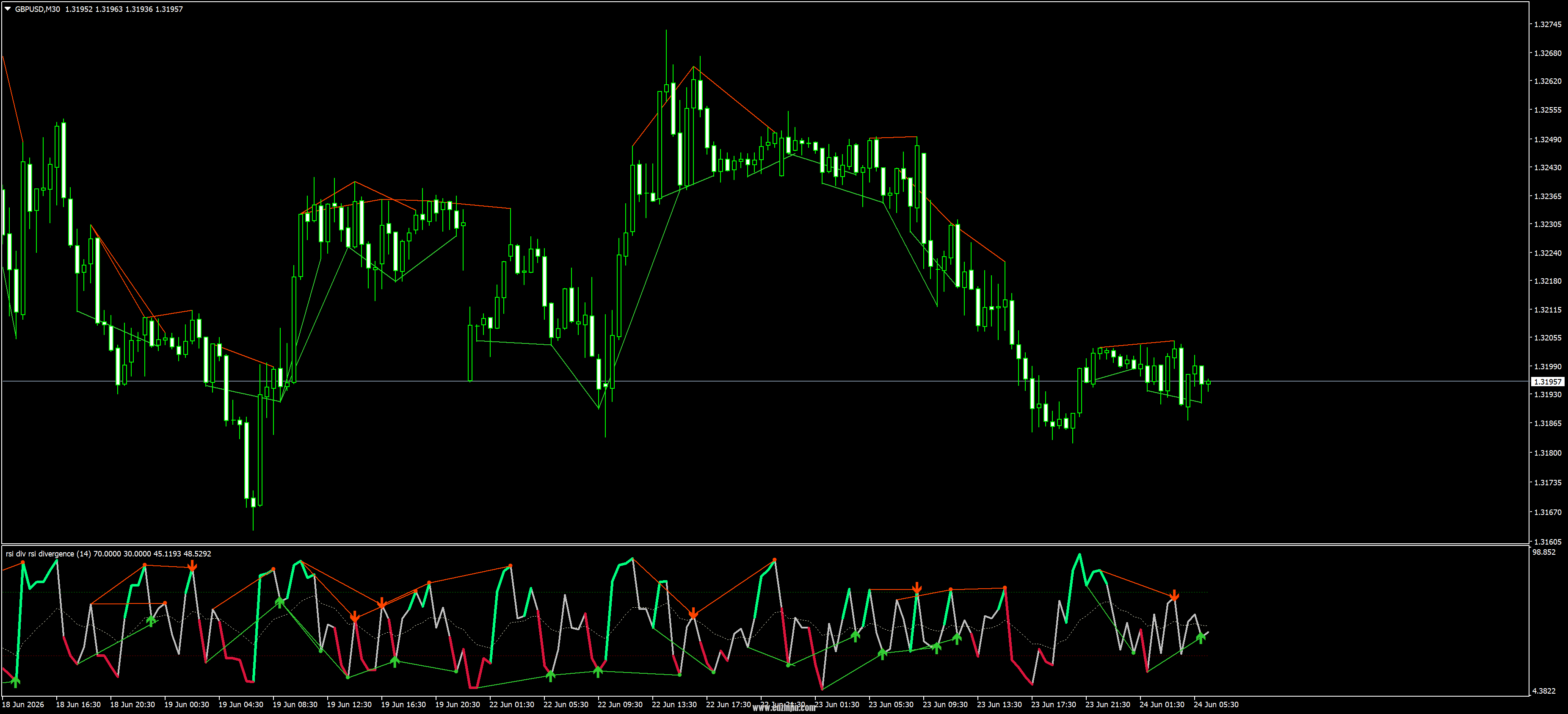Viewport: 1568px width, 714px height.
Task: Click the 1.31800 price axis label
Action: [x=1547, y=453]
